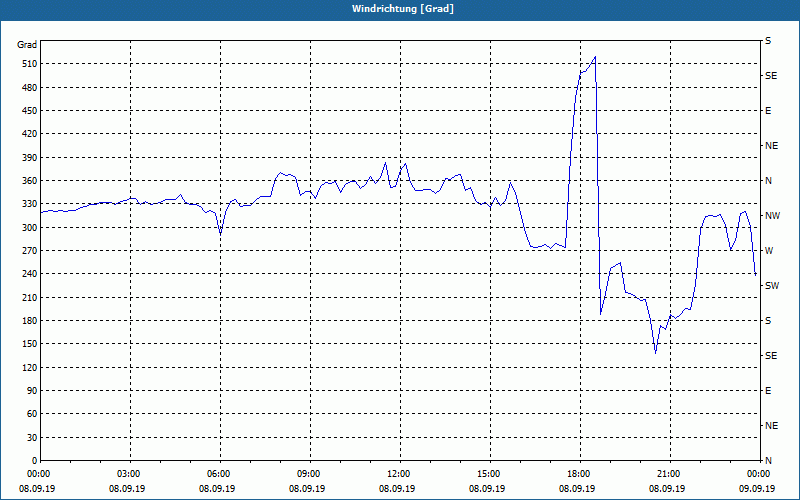Select the "300" y-axis value

[x=29, y=228]
